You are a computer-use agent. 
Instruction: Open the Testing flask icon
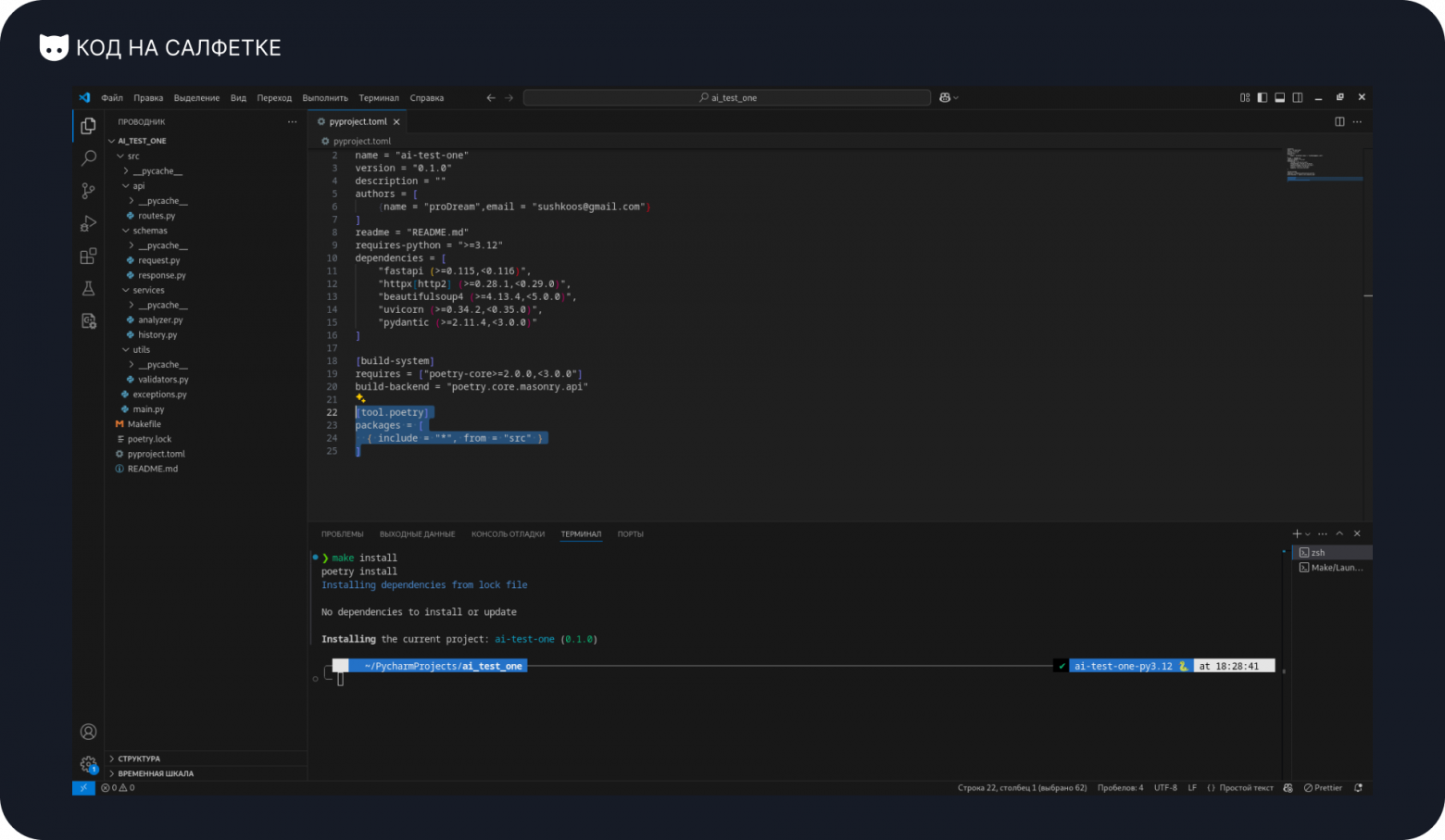[88, 289]
